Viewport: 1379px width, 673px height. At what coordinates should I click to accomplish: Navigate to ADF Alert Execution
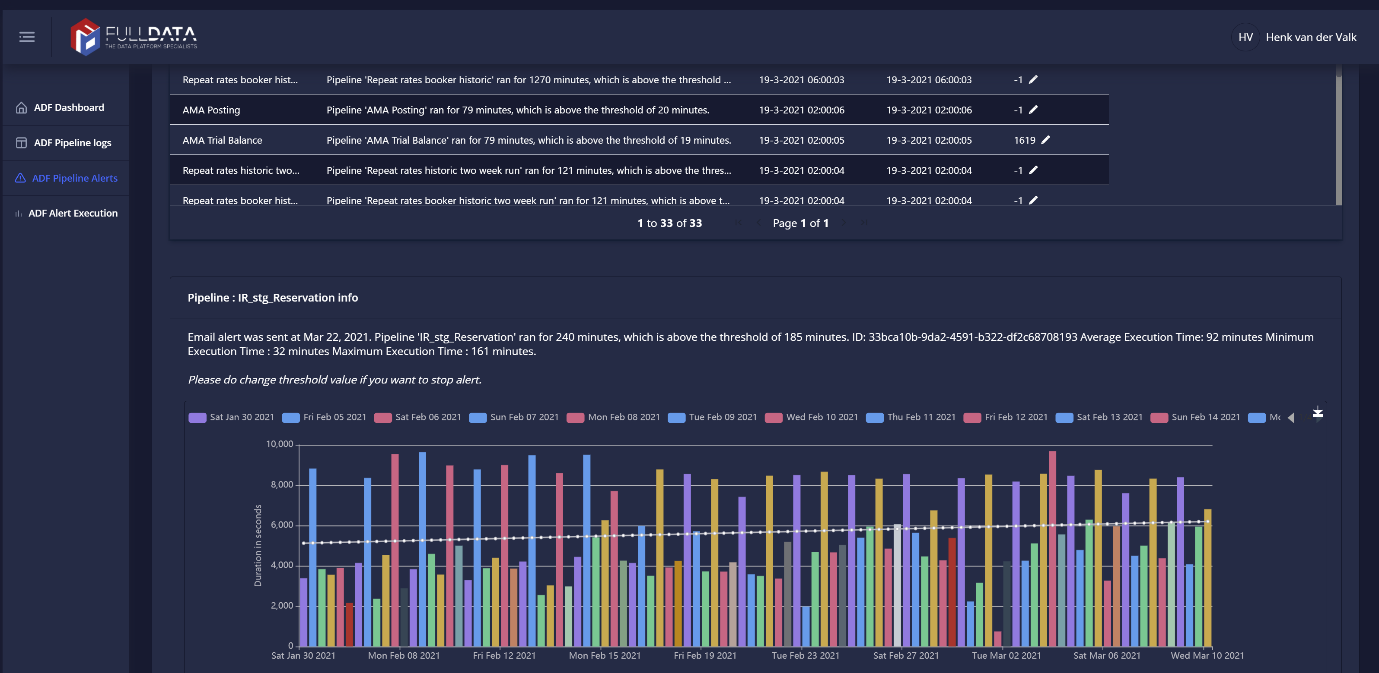coord(72,213)
